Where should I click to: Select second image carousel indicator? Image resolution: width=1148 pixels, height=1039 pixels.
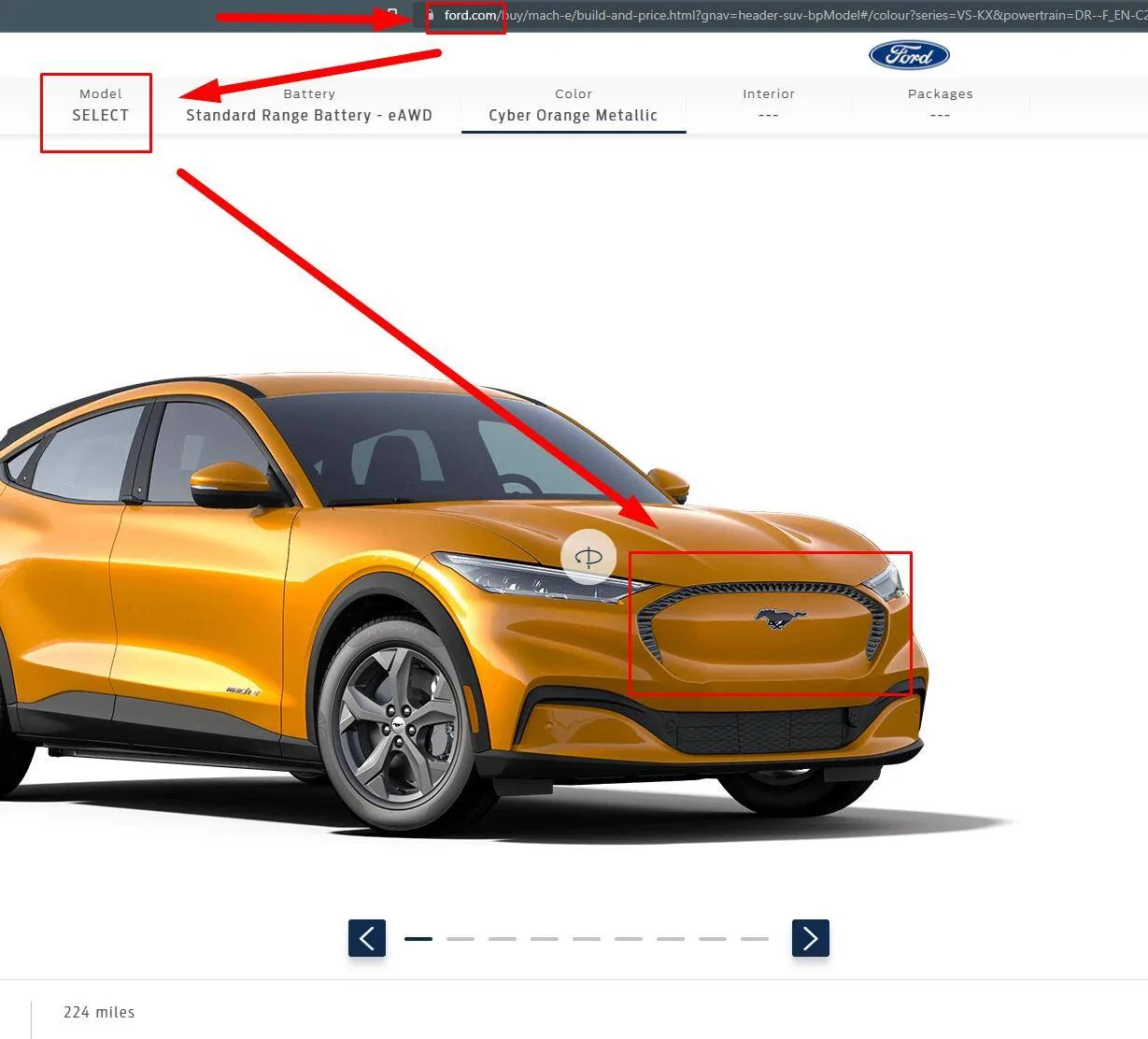click(x=461, y=939)
